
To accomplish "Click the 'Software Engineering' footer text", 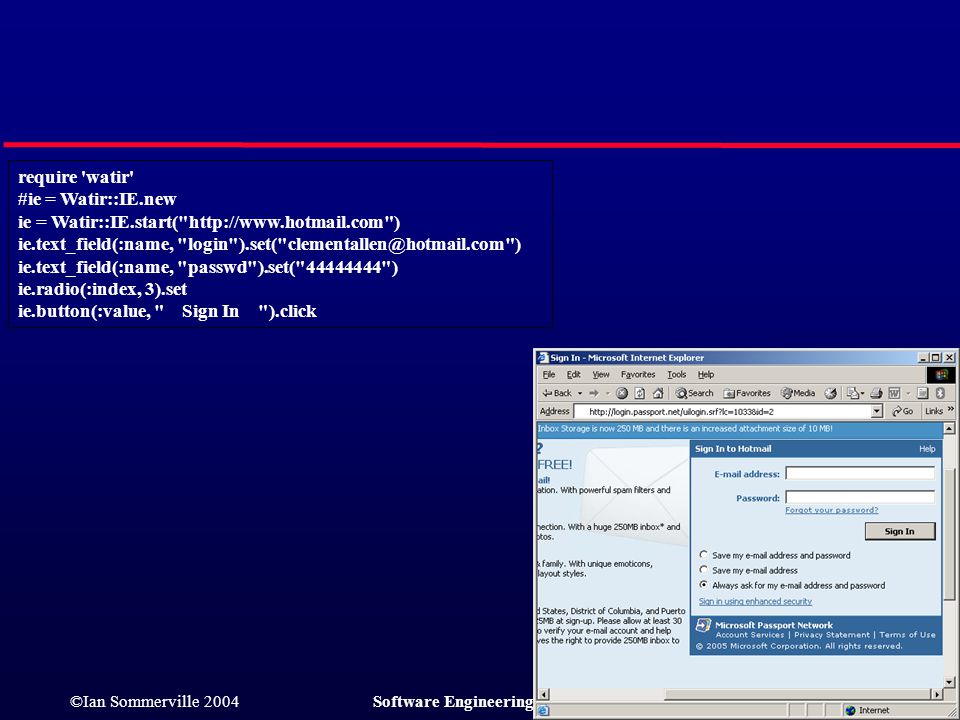I will point(453,702).
